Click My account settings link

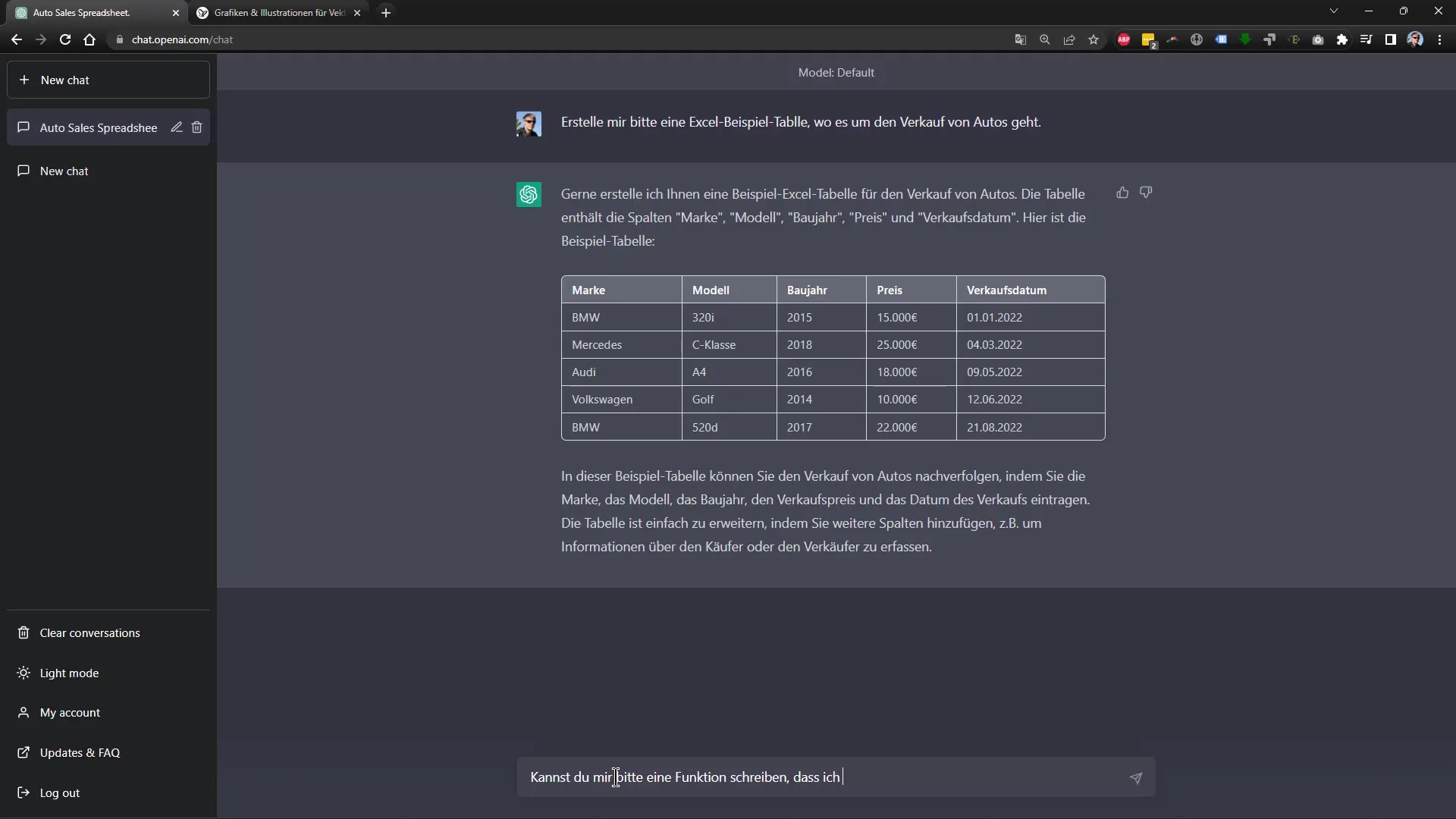tap(70, 712)
